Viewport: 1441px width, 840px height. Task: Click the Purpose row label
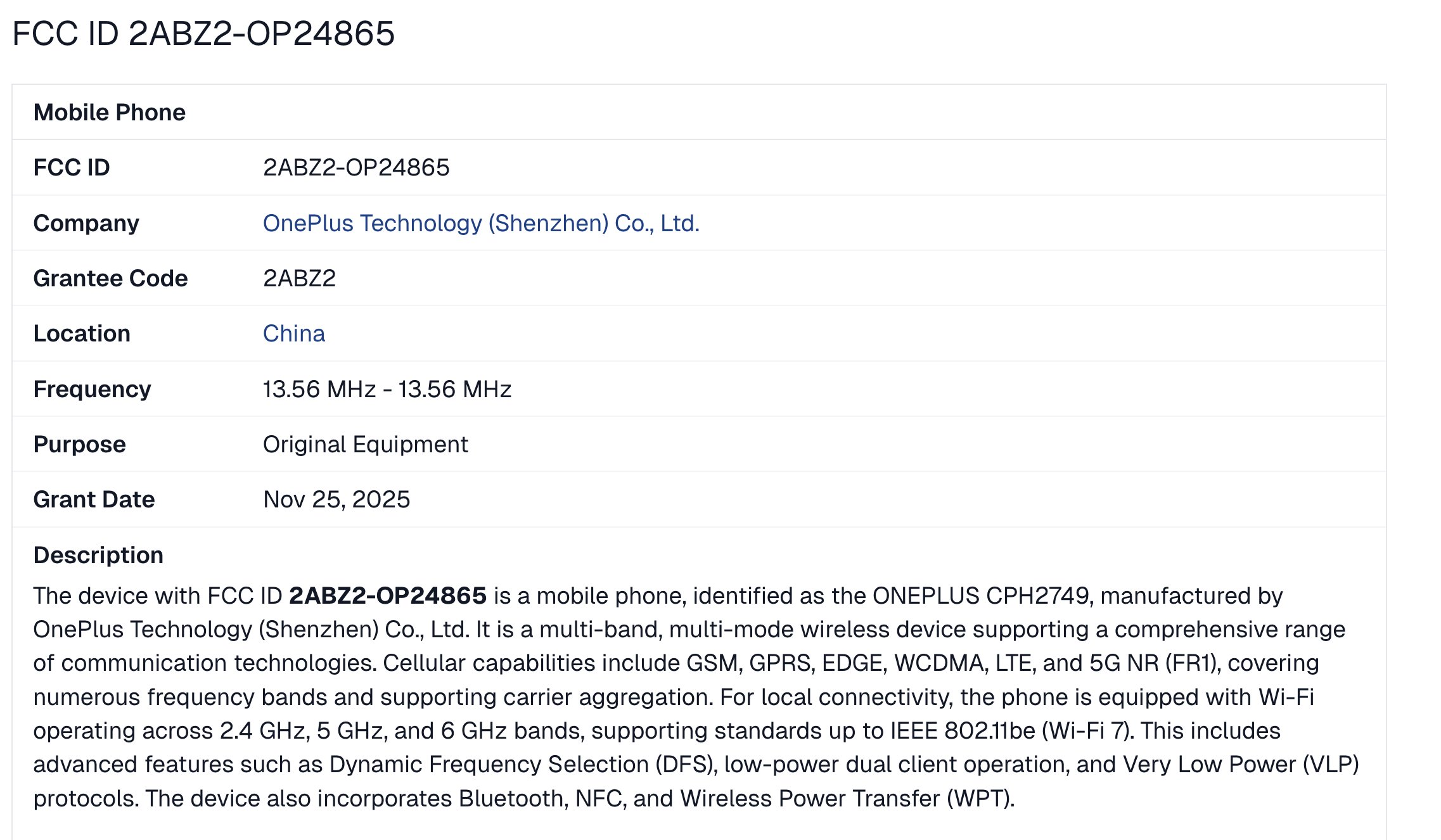79,444
